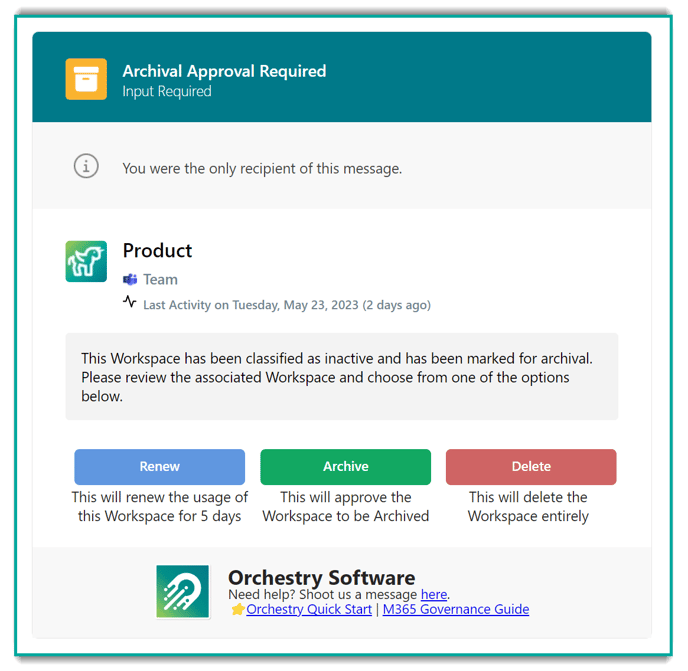
Task: Click the Archival Approval Required heading
Action: point(224,71)
